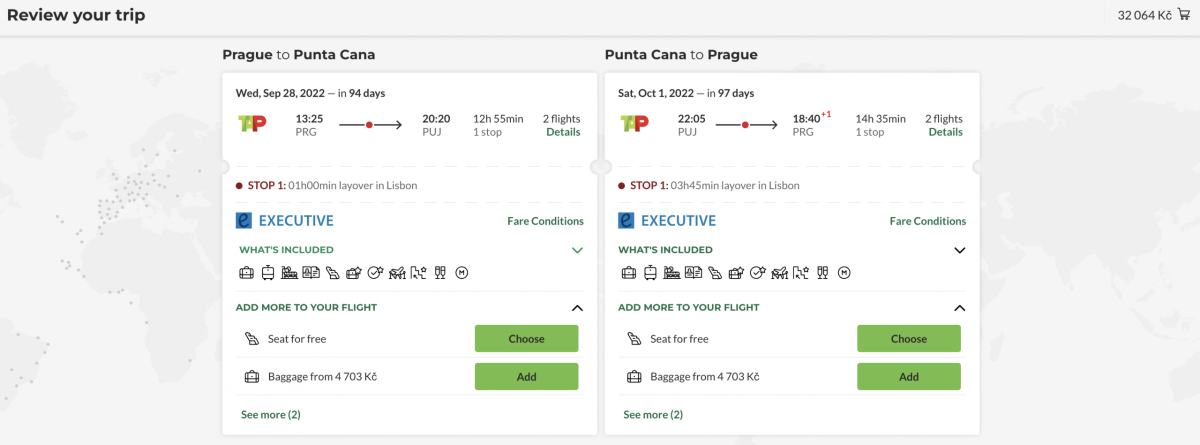The width and height of the screenshot is (1200, 445).
Task: Click trolley suitcase icon in outbound flight card
Action: (x=268, y=272)
